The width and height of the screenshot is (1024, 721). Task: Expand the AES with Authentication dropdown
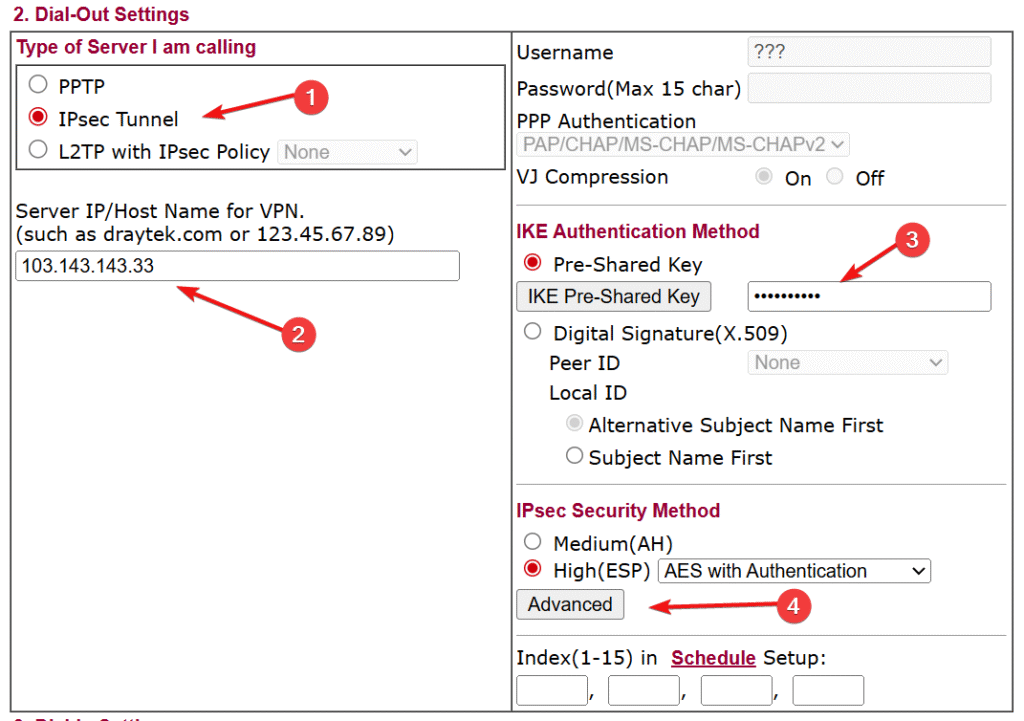click(x=794, y=571)
